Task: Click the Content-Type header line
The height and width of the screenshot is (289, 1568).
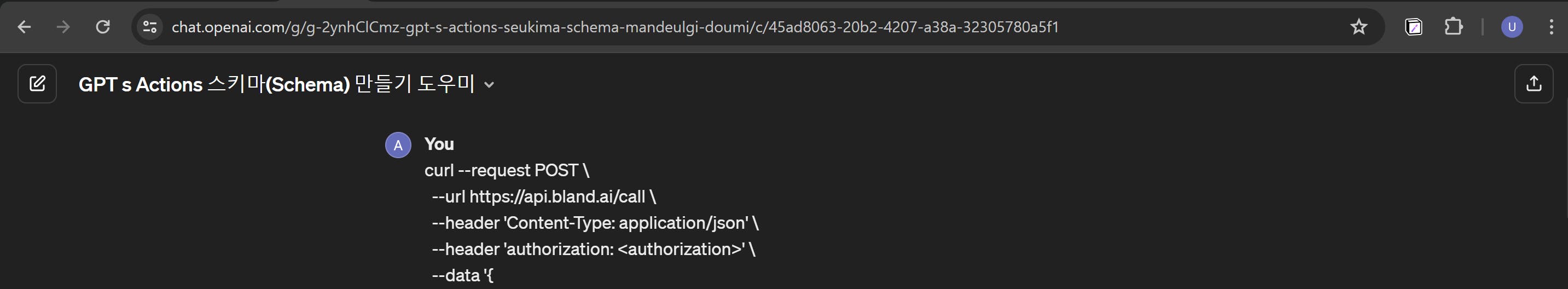Action: [x=595, y=223]
